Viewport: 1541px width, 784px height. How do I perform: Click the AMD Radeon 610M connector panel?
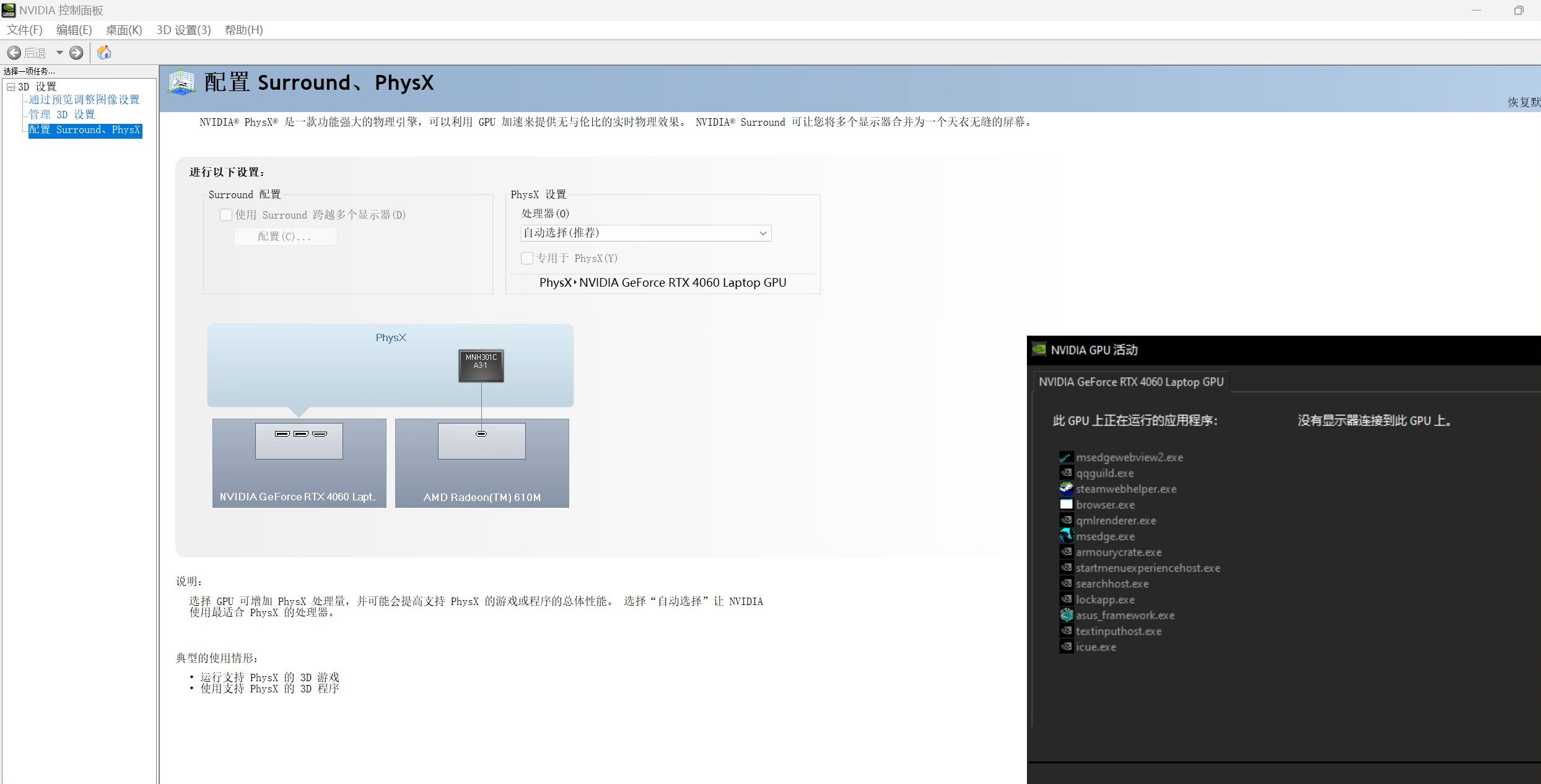[x=482, y=441]
